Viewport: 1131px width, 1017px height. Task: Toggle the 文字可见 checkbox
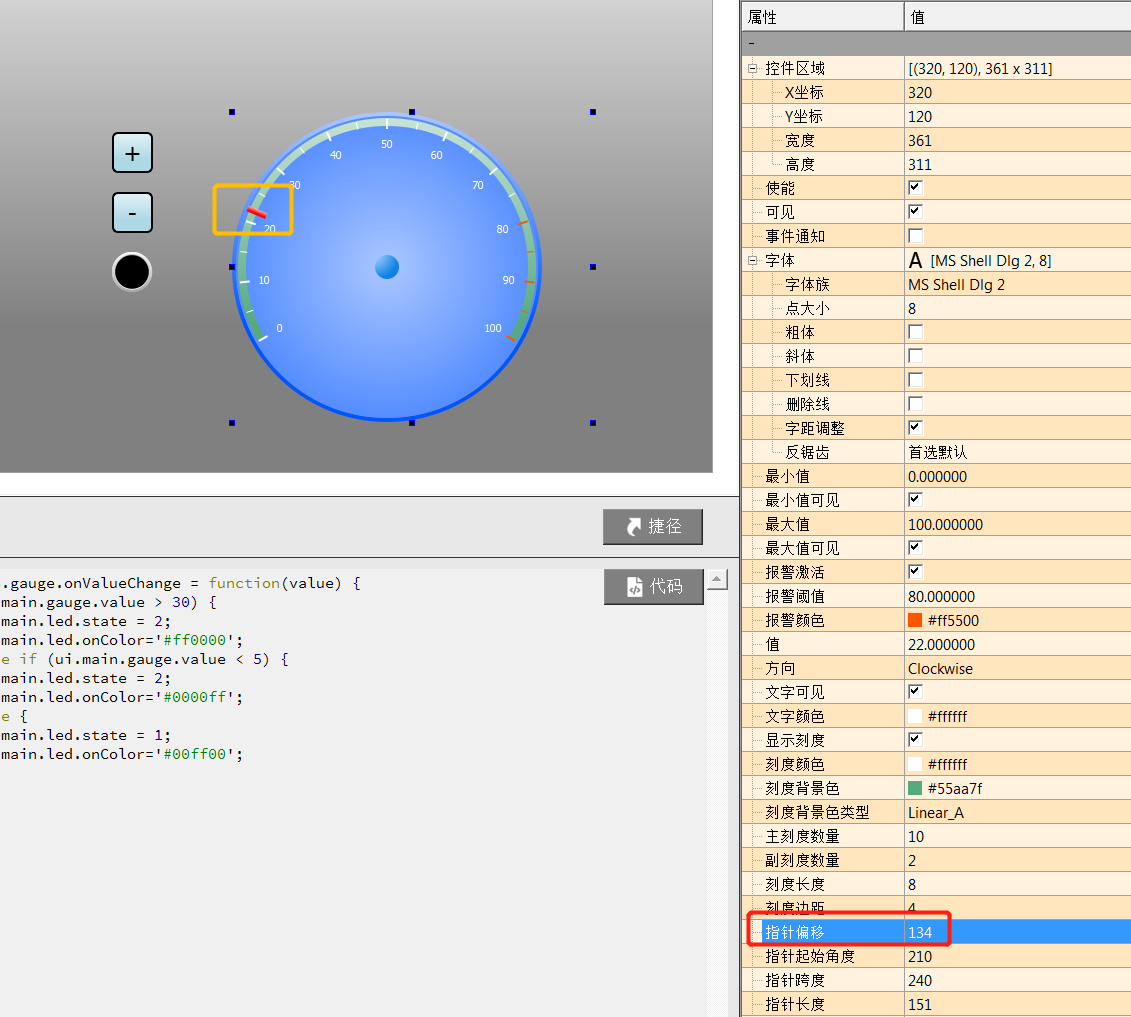point(915,692)
